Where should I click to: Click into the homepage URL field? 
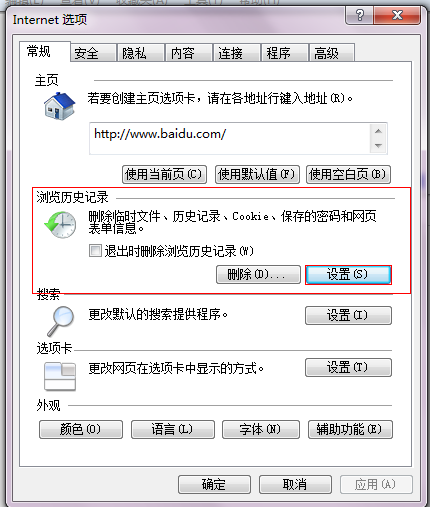pyautogui.click(x=230, y=138)
